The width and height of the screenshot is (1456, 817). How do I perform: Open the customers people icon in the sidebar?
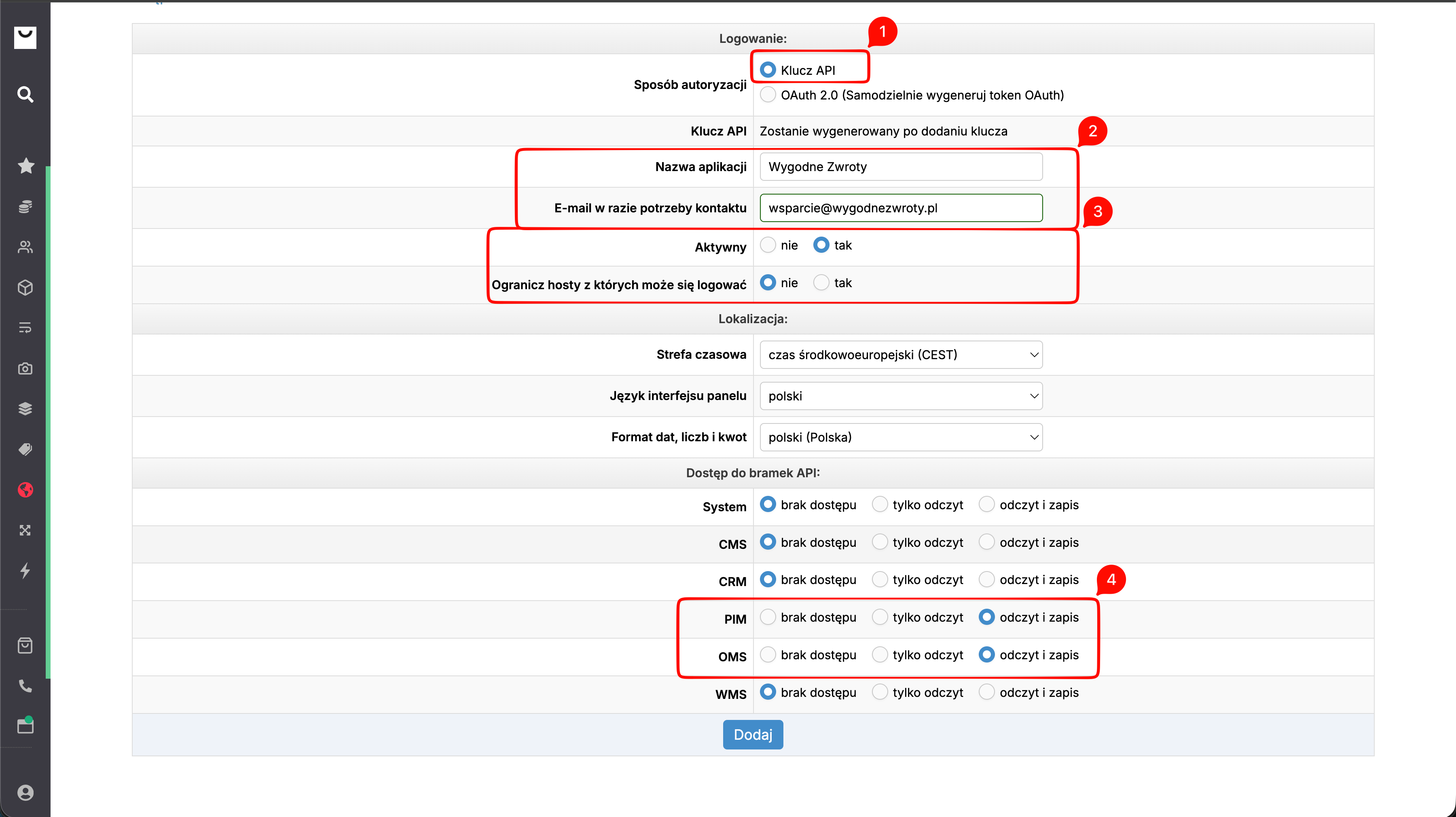[25, 247]
